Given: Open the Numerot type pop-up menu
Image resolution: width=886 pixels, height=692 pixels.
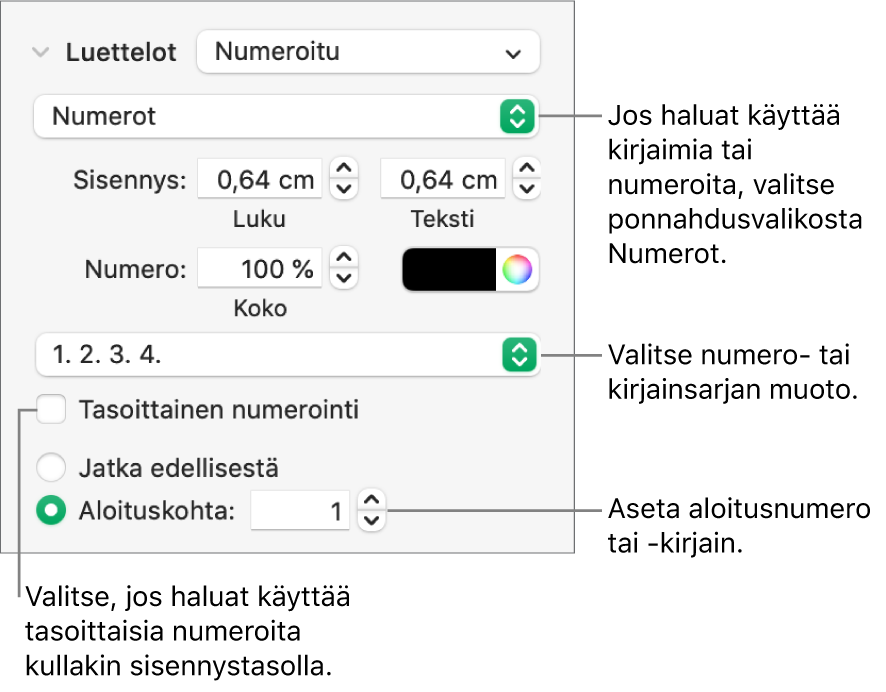Looking at the screenshot, I should point(286,117).
